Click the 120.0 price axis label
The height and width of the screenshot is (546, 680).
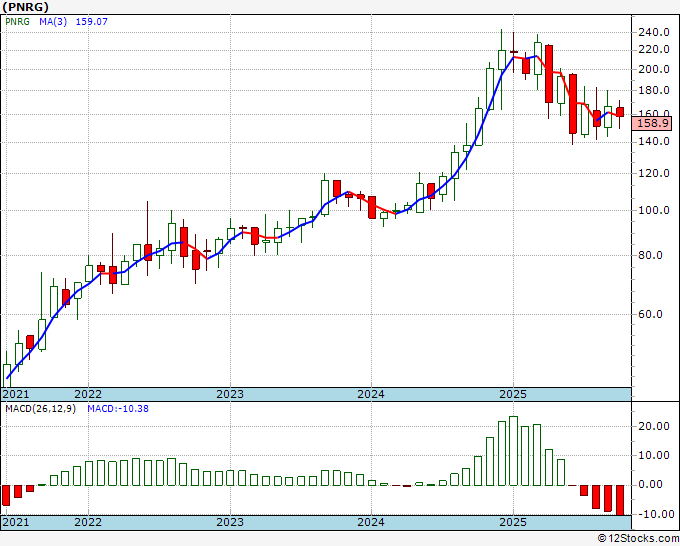click(x=654, y=173)
